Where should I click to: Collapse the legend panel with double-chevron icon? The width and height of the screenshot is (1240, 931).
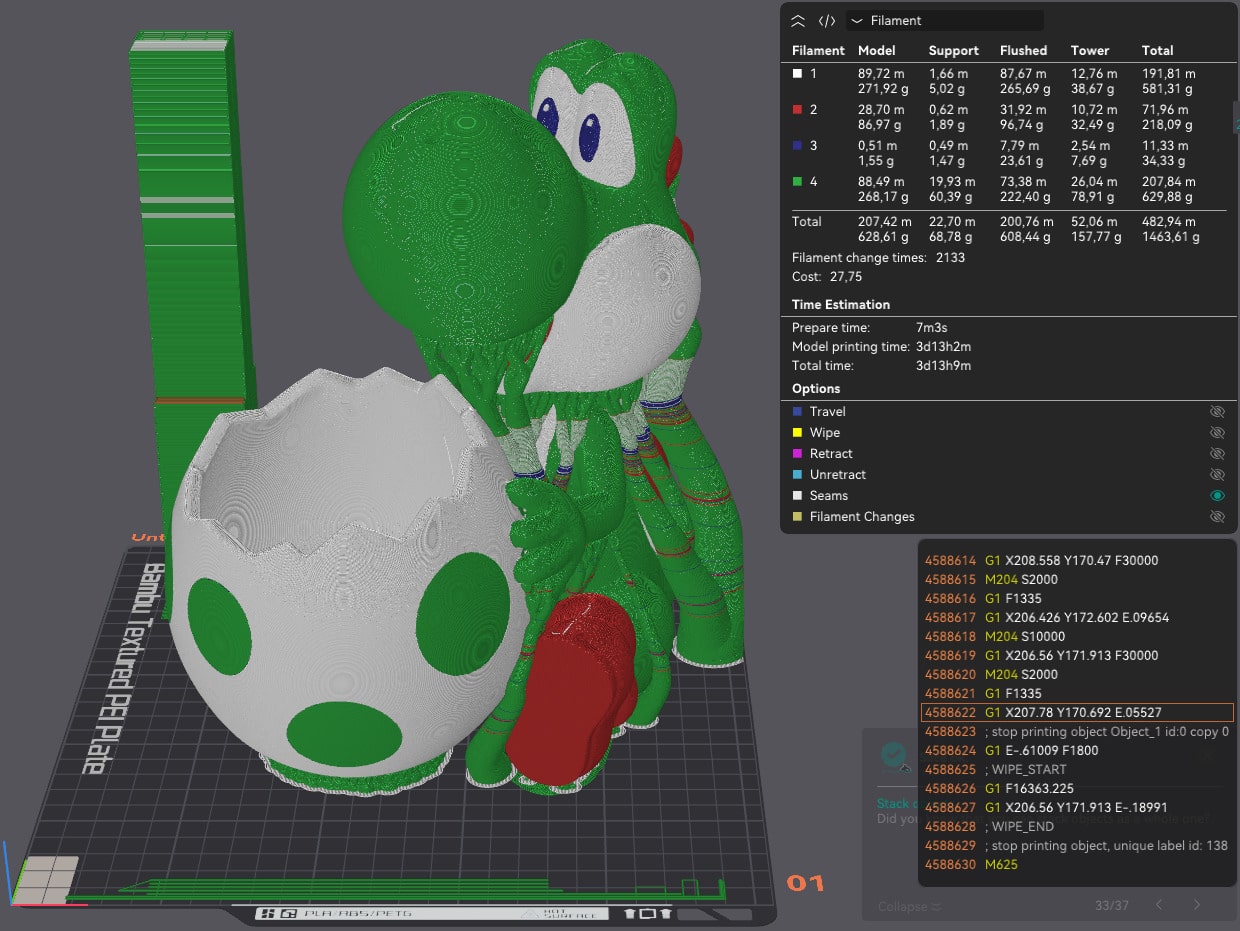[798, 21]
